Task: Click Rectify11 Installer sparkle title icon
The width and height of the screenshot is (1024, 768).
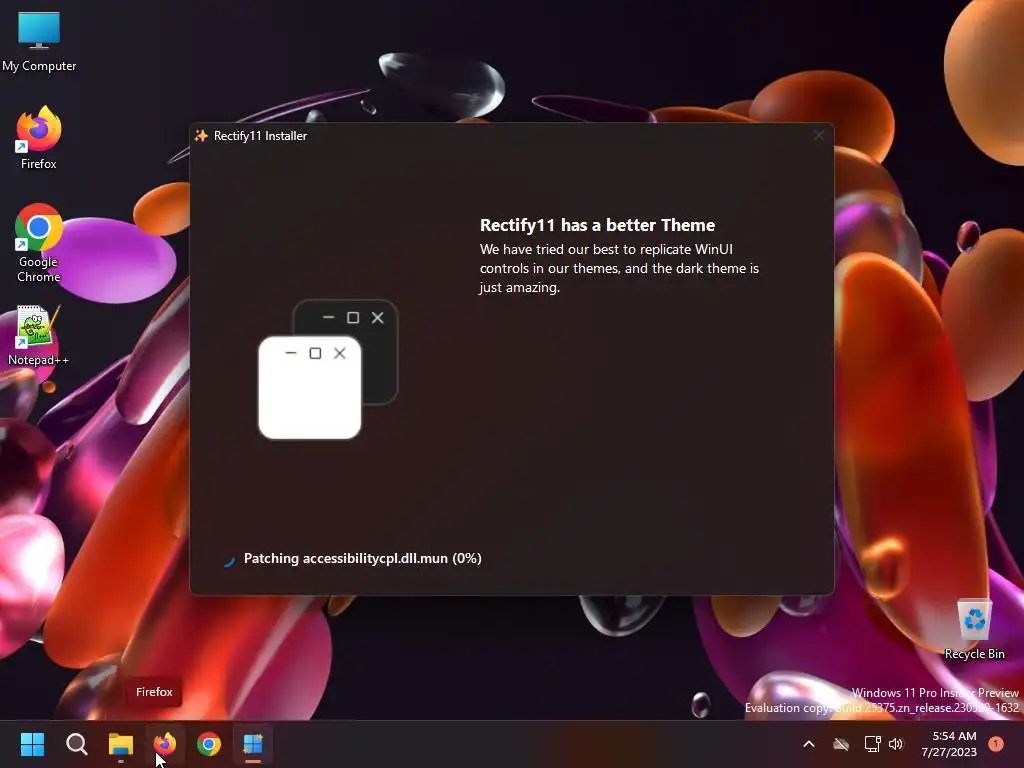Action: point(201,136)
